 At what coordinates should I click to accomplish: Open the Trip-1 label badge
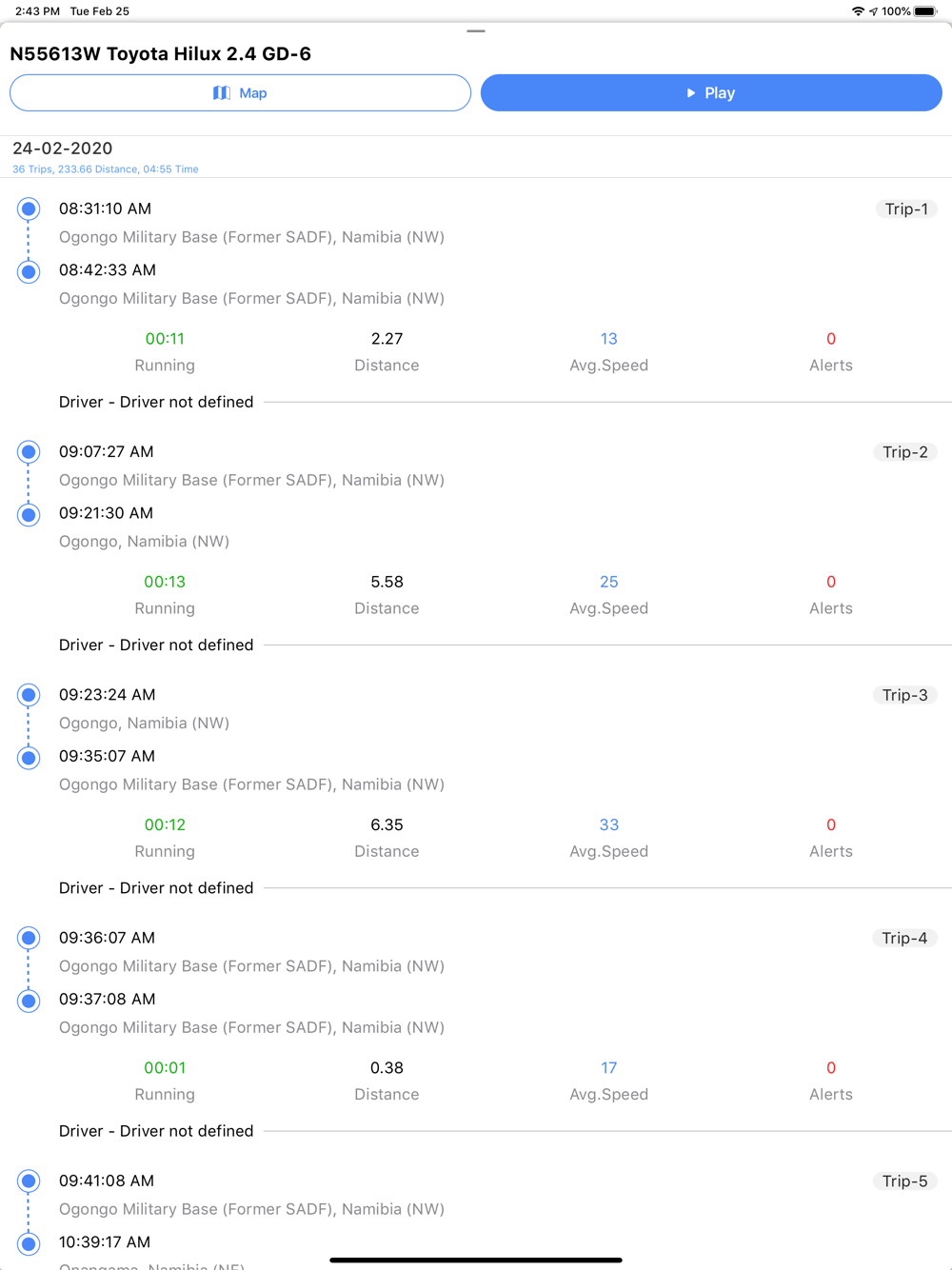[905, 209]
